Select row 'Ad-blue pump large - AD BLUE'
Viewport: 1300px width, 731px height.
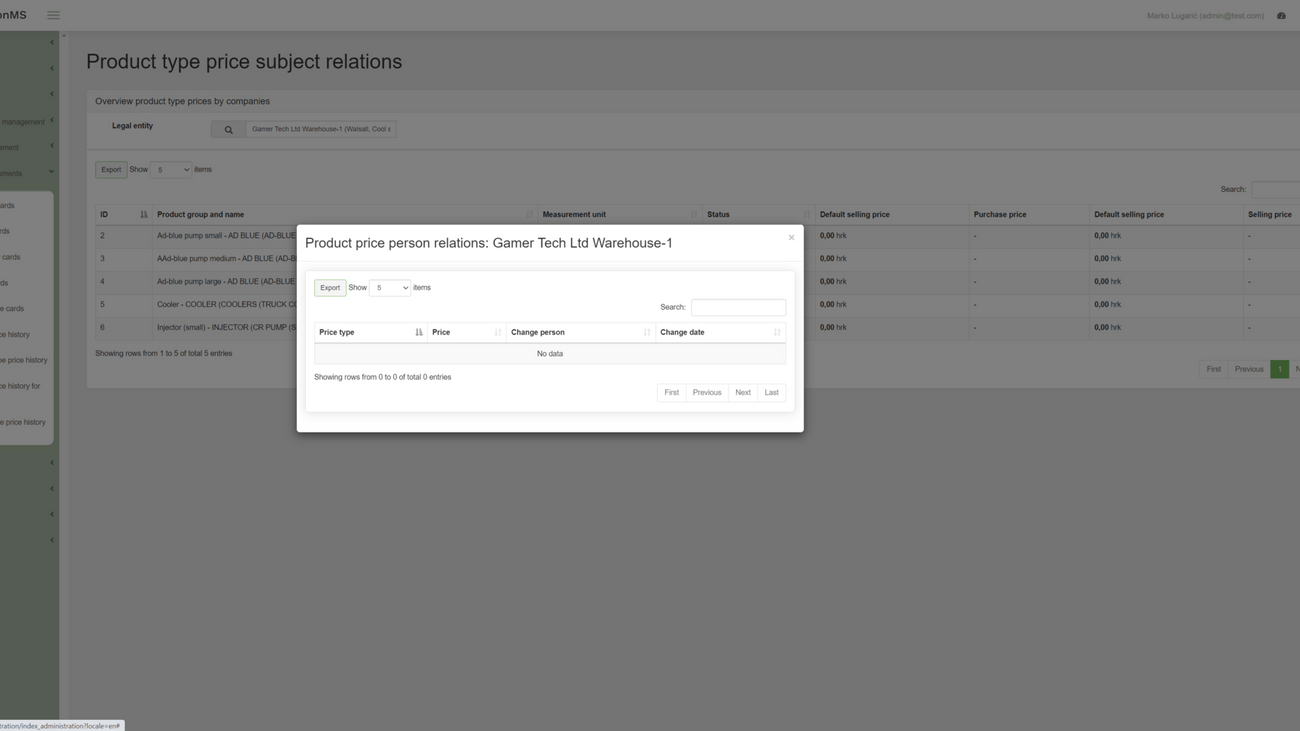tap(697, 282)
